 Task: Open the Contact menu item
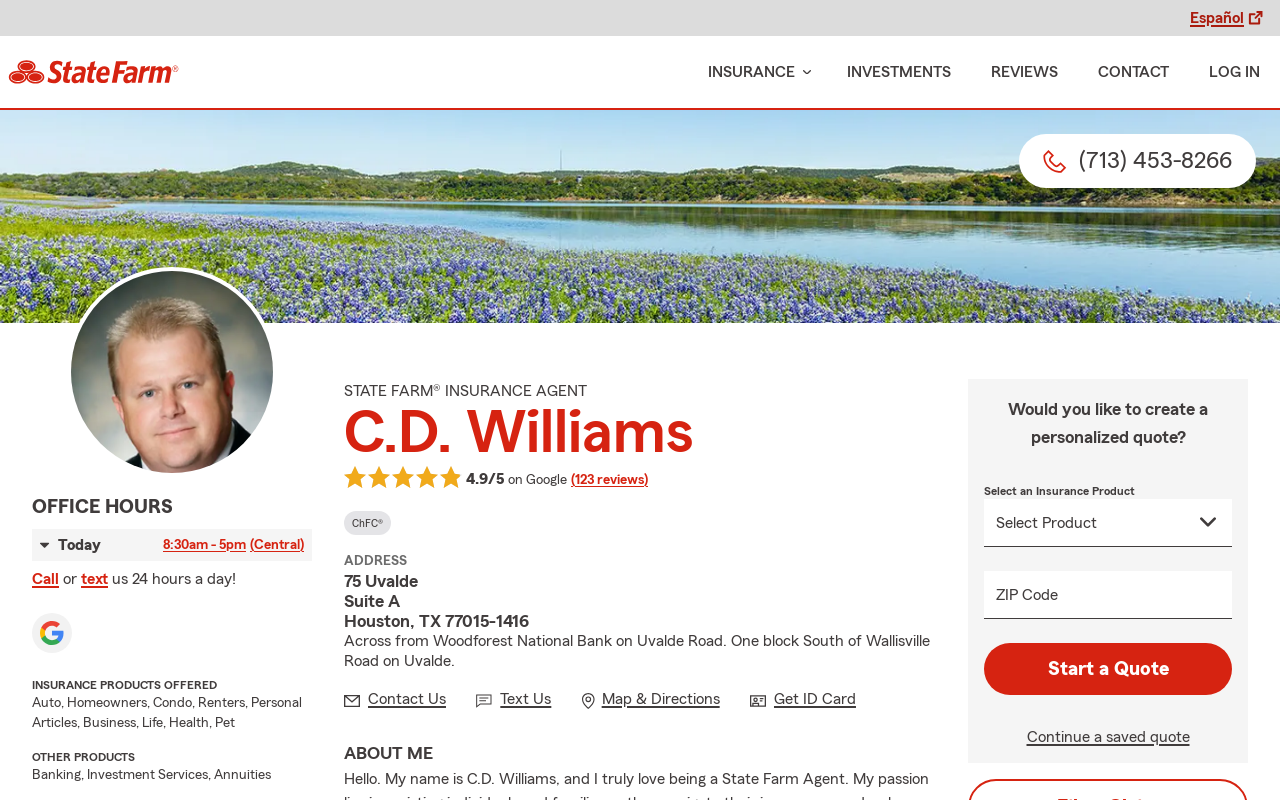coord(1133,72)
